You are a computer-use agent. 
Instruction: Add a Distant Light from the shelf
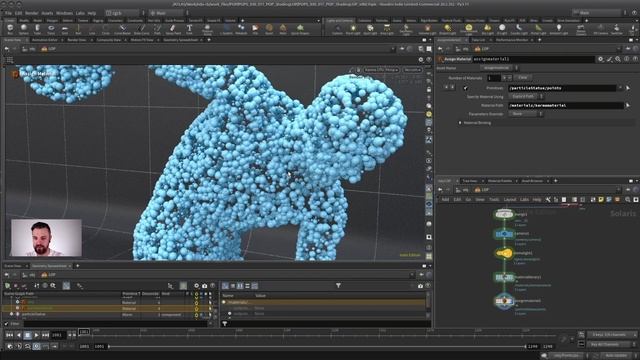click(448, 29)
